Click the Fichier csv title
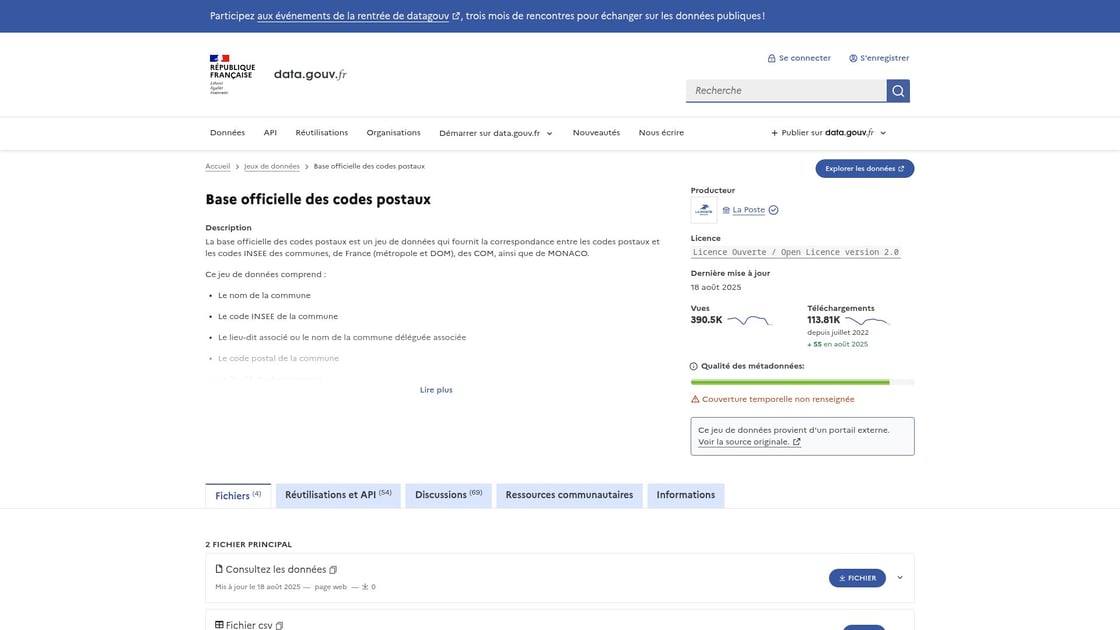This screenshot has height=630, width=1120. (x=249, y=625)
